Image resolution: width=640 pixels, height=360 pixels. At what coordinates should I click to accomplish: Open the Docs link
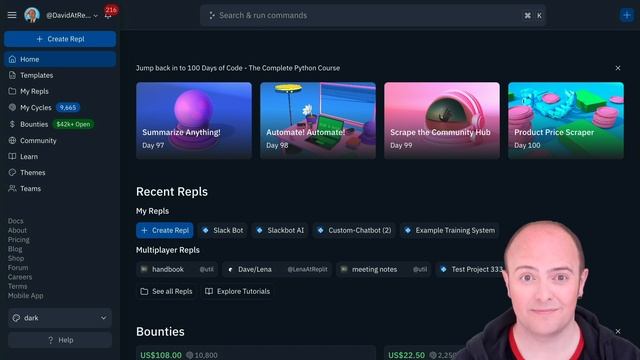click(16, 221)
